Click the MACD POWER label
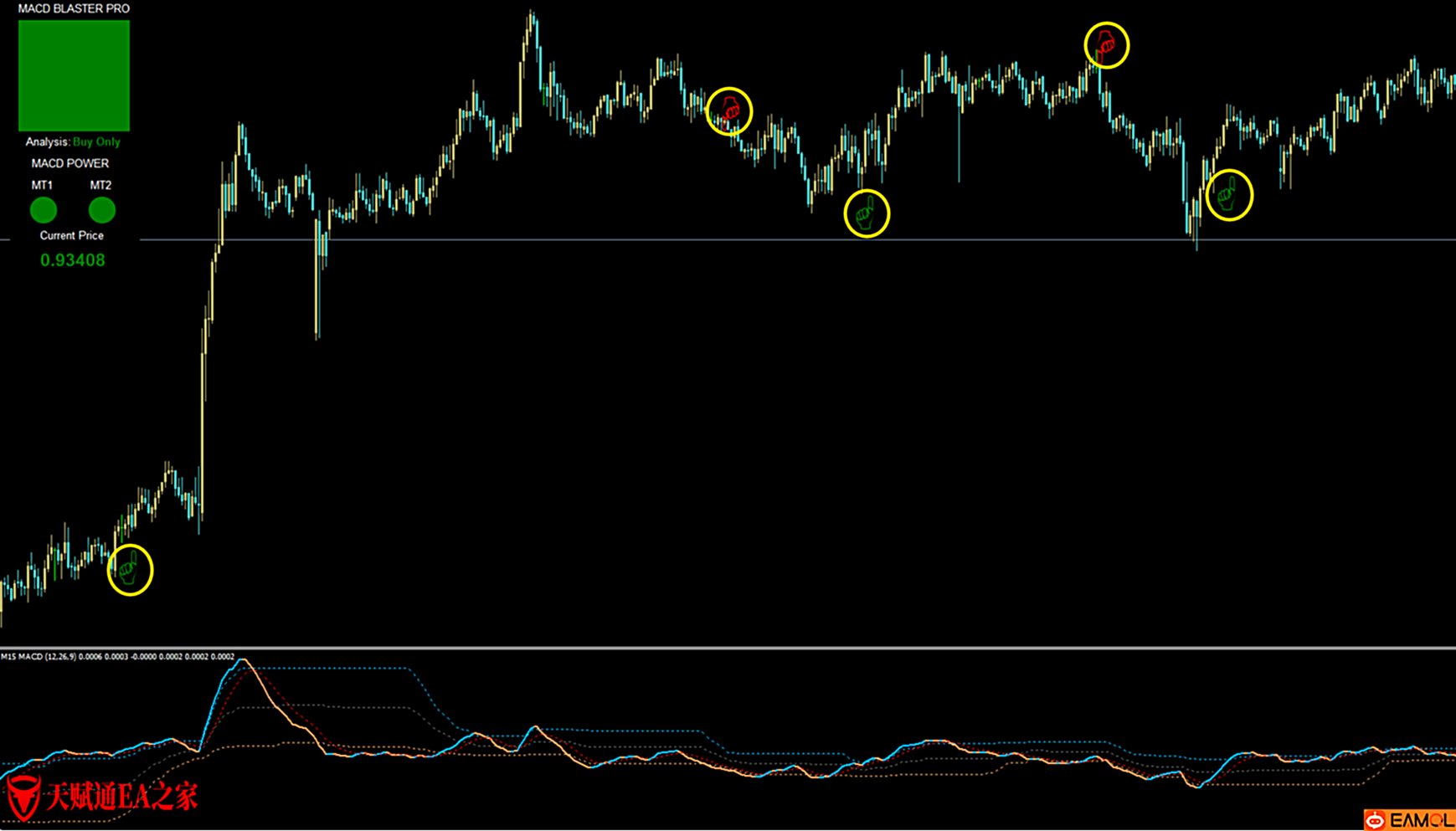The image size is (1456, 831). [70, 163]
